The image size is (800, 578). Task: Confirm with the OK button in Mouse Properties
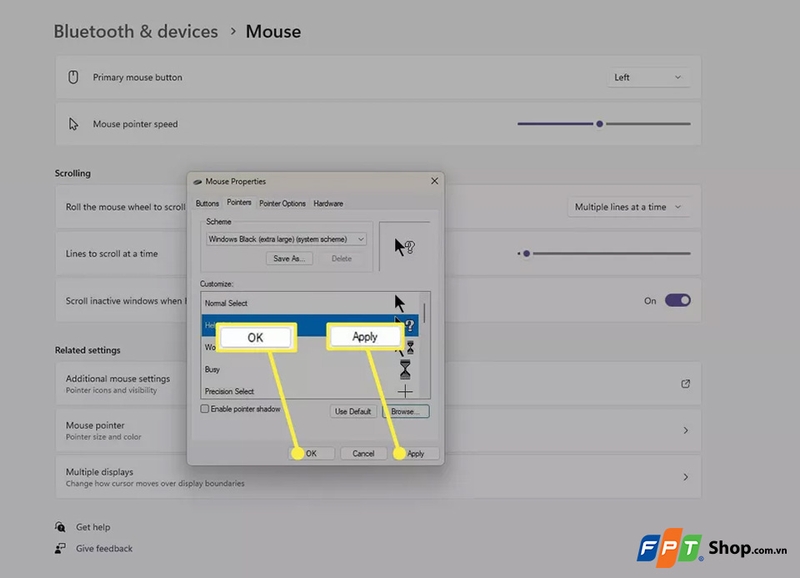point(311,454)
